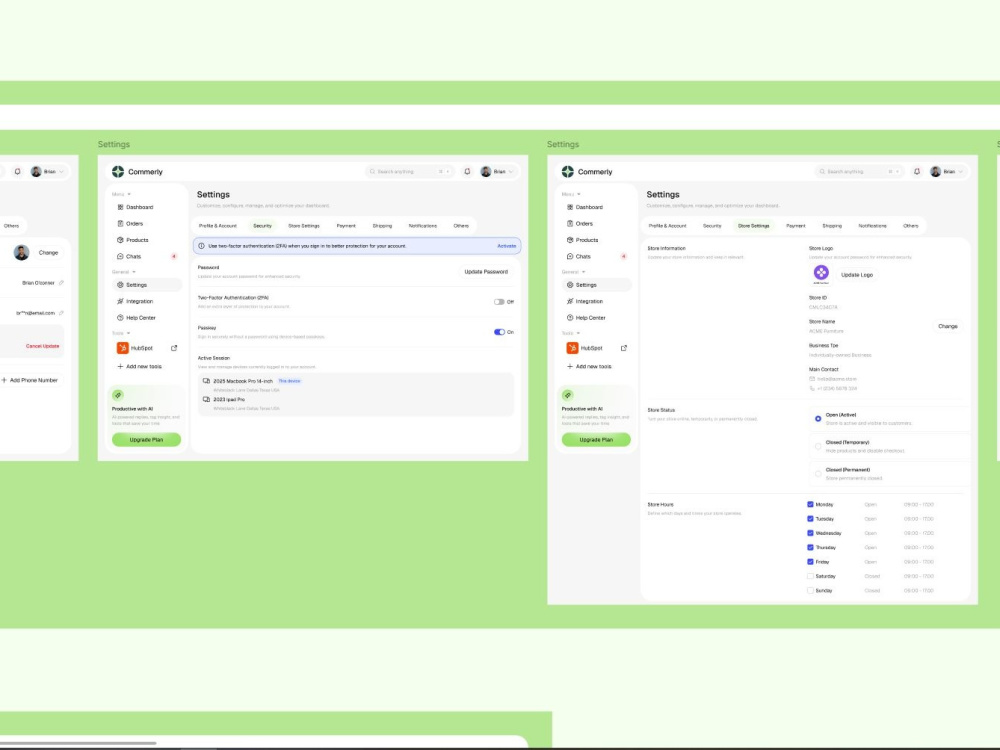The width and height of the screenshot is (1000, 750).
Task: Uncheck the Friday store hours checkbox
Action: pos(811,562)
